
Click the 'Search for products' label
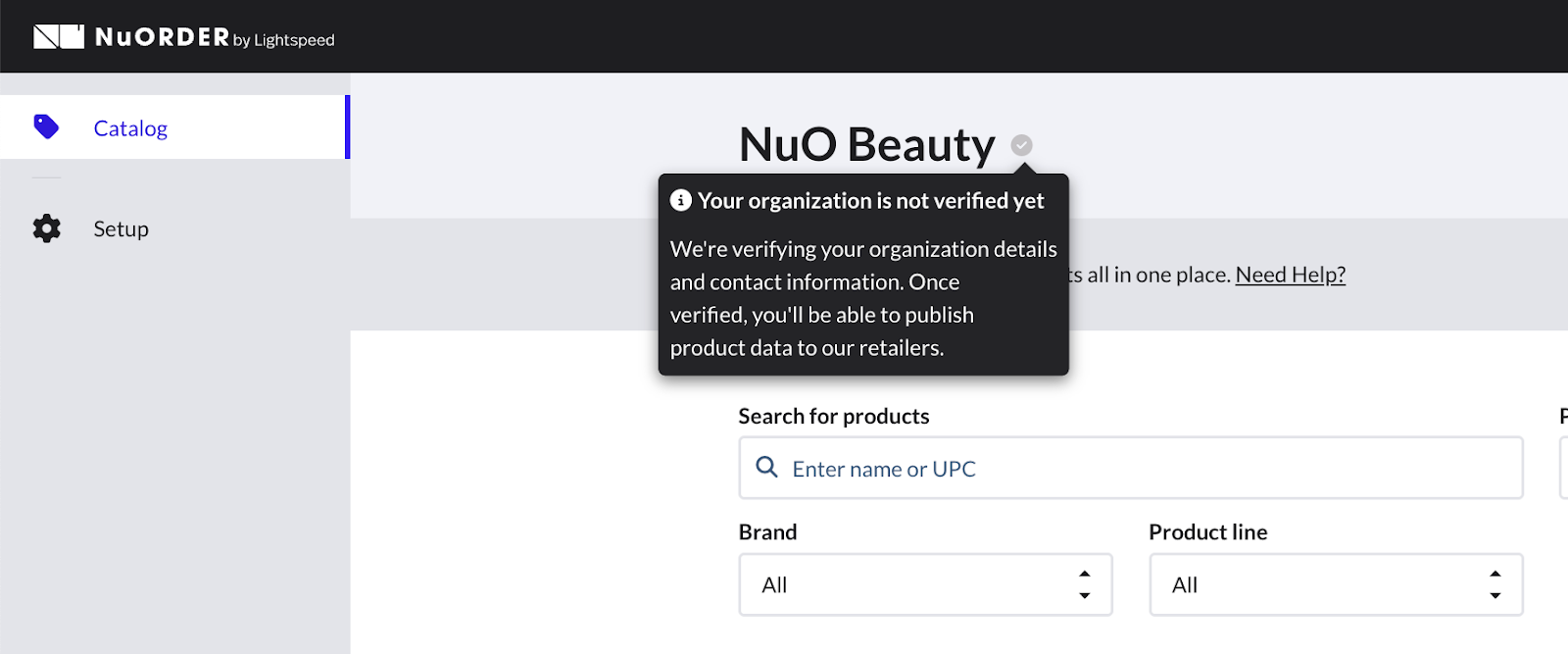pos(834,416)
